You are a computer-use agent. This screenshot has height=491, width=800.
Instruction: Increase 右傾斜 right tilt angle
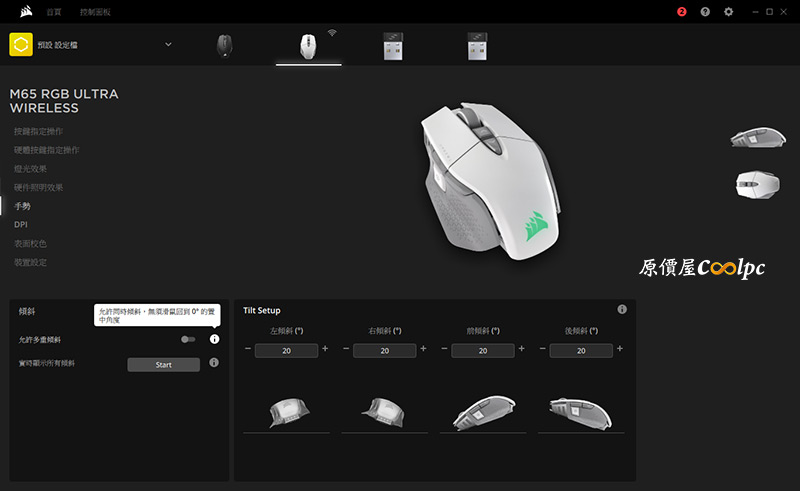tap(423, 349)
